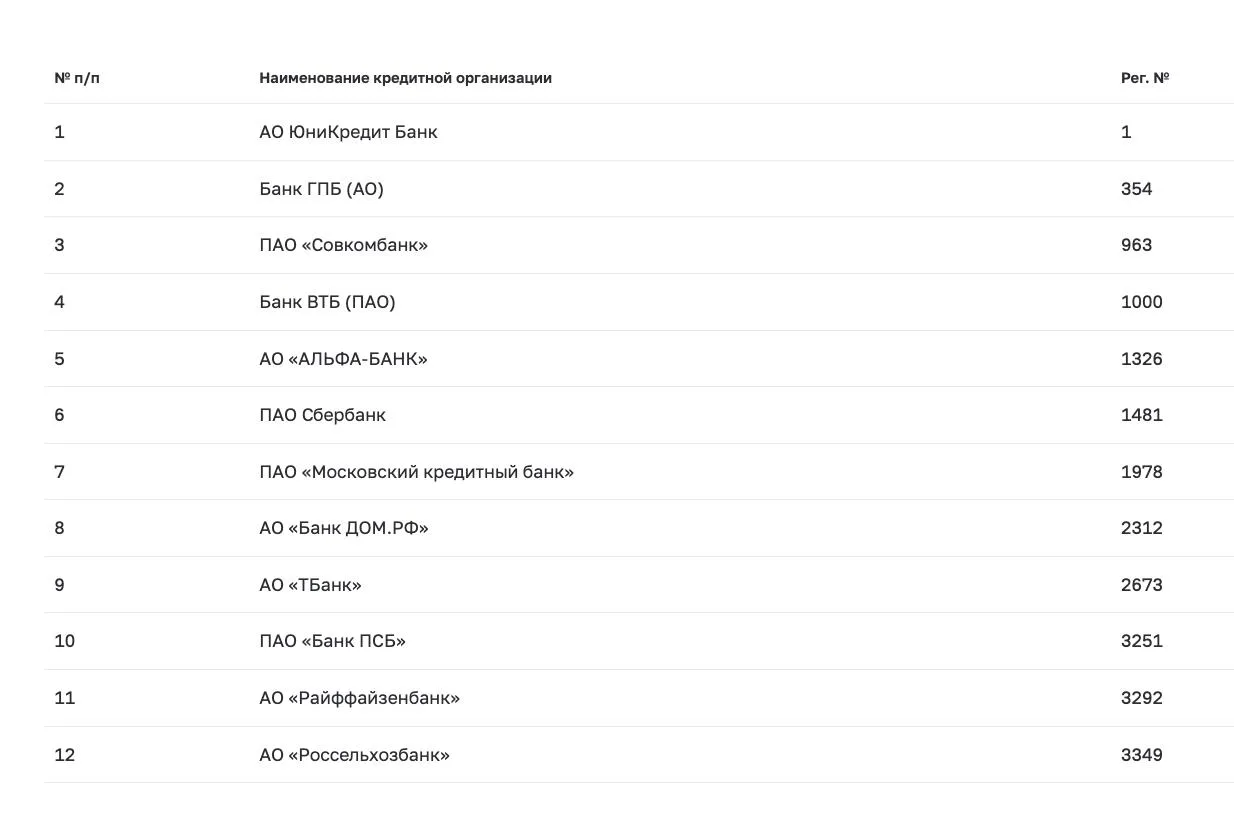Select the АО «Россельхозбанк» row

tap(639, 755)
